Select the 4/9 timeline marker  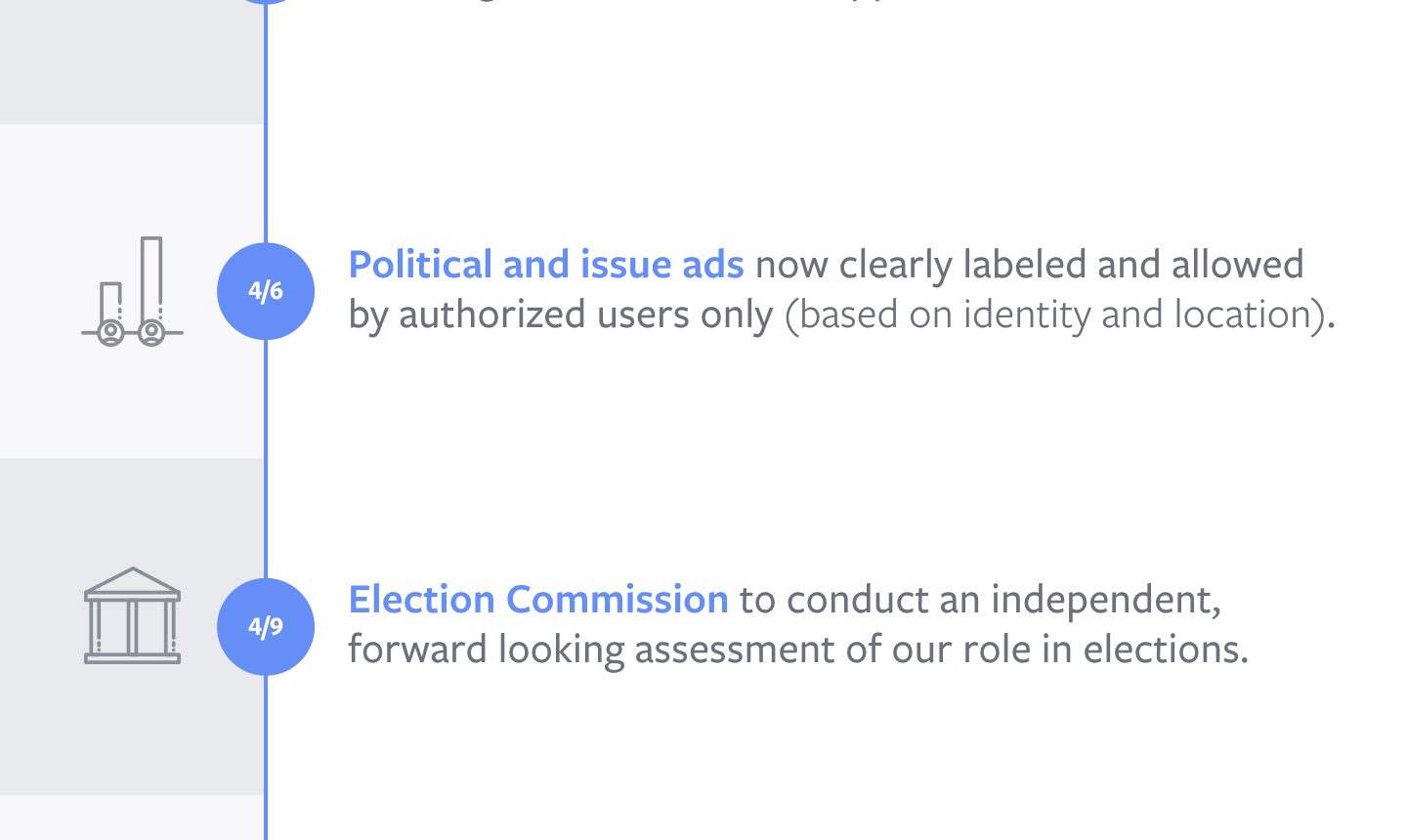click(266, 626)
